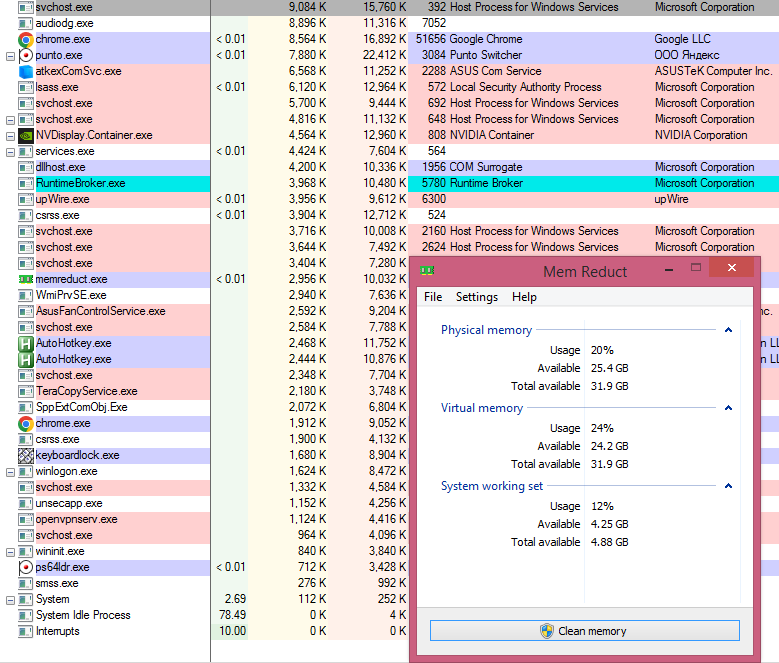The height and width of the screenshot is (663, 779).
Task: Click the first AutoHotkey.exe green H icon
Action: (x=26, y=343)
